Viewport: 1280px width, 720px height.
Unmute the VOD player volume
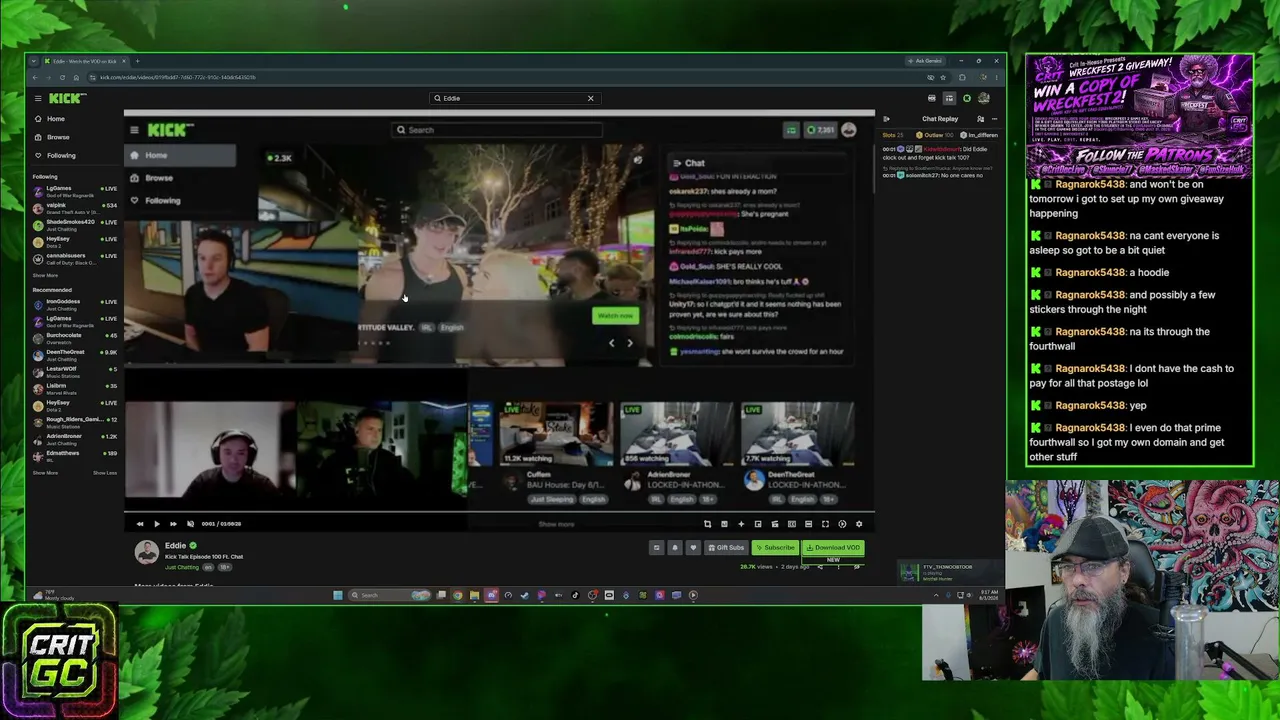pos(190,524)
